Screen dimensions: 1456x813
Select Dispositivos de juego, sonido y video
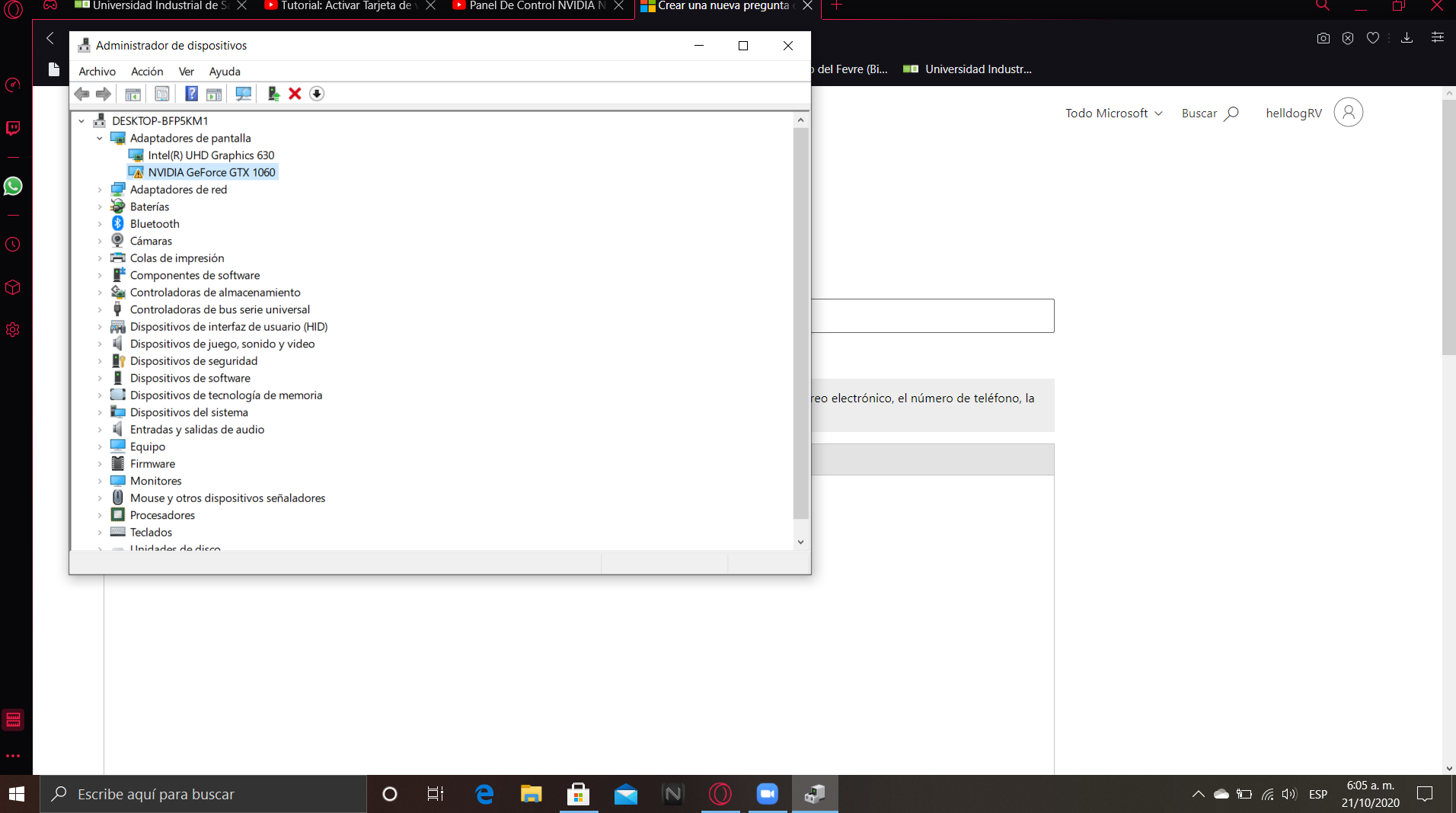pyautogui.click(x=222, y=344)
